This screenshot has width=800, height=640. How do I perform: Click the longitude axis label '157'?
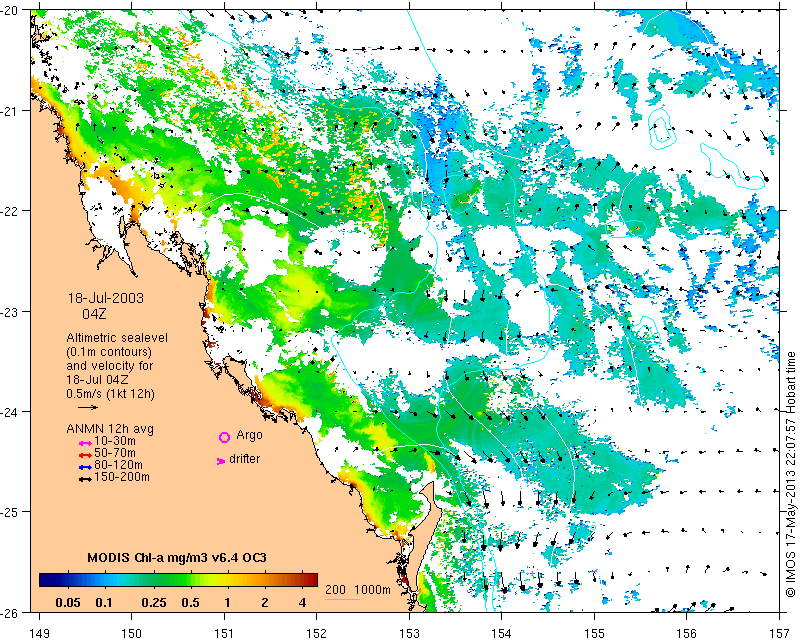click(x=779, y=633)
